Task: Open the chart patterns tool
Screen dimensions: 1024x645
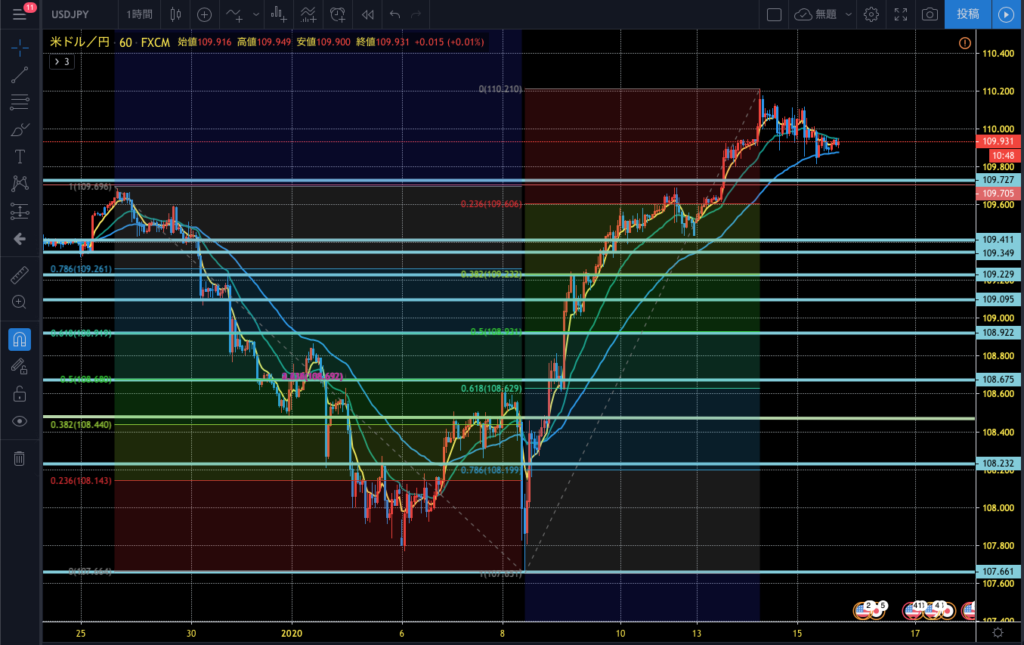Action: point(20,183)
